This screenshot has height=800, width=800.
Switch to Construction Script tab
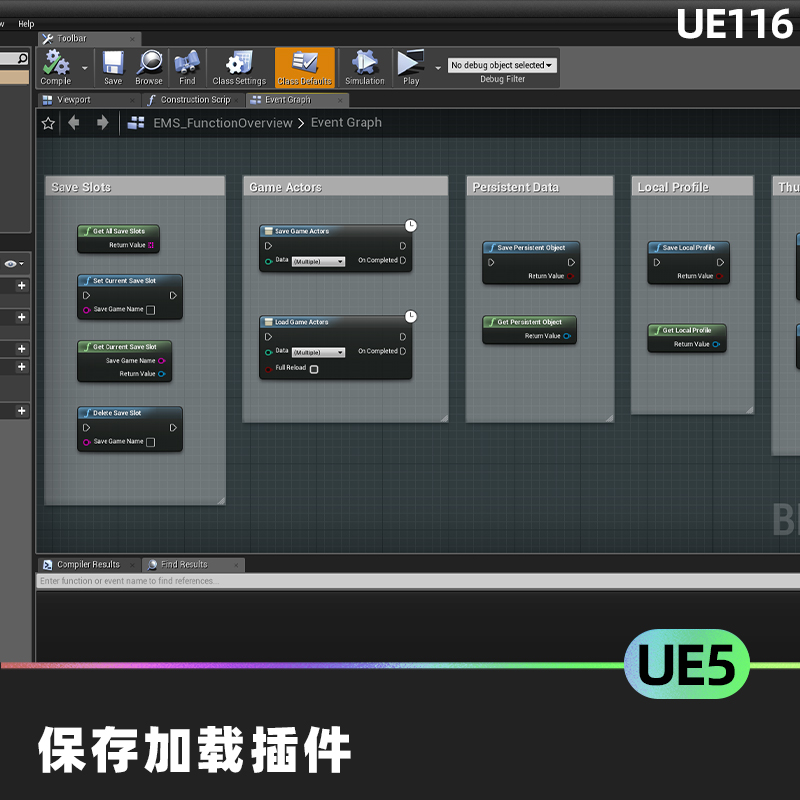[x=195, y=100]
